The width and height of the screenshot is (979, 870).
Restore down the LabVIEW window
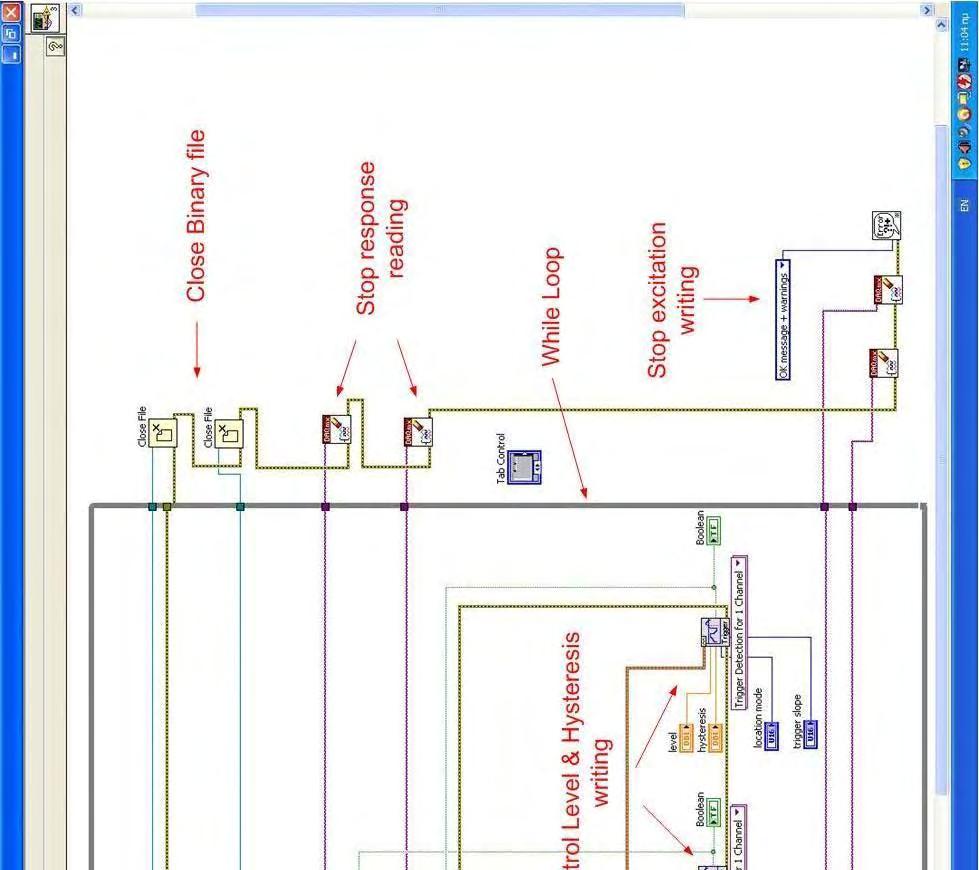click(x=12, y=33)
